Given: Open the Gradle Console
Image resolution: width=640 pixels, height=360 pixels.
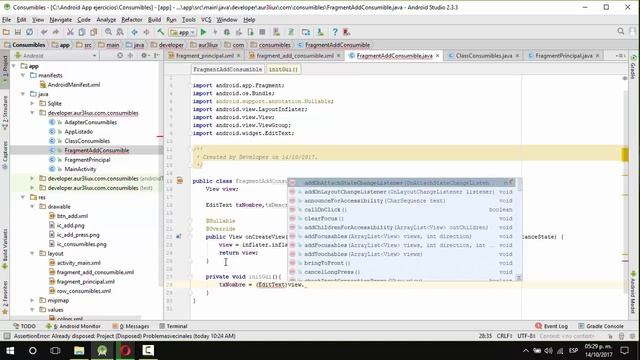Looking at the screenshot, I should click(601, 326).
